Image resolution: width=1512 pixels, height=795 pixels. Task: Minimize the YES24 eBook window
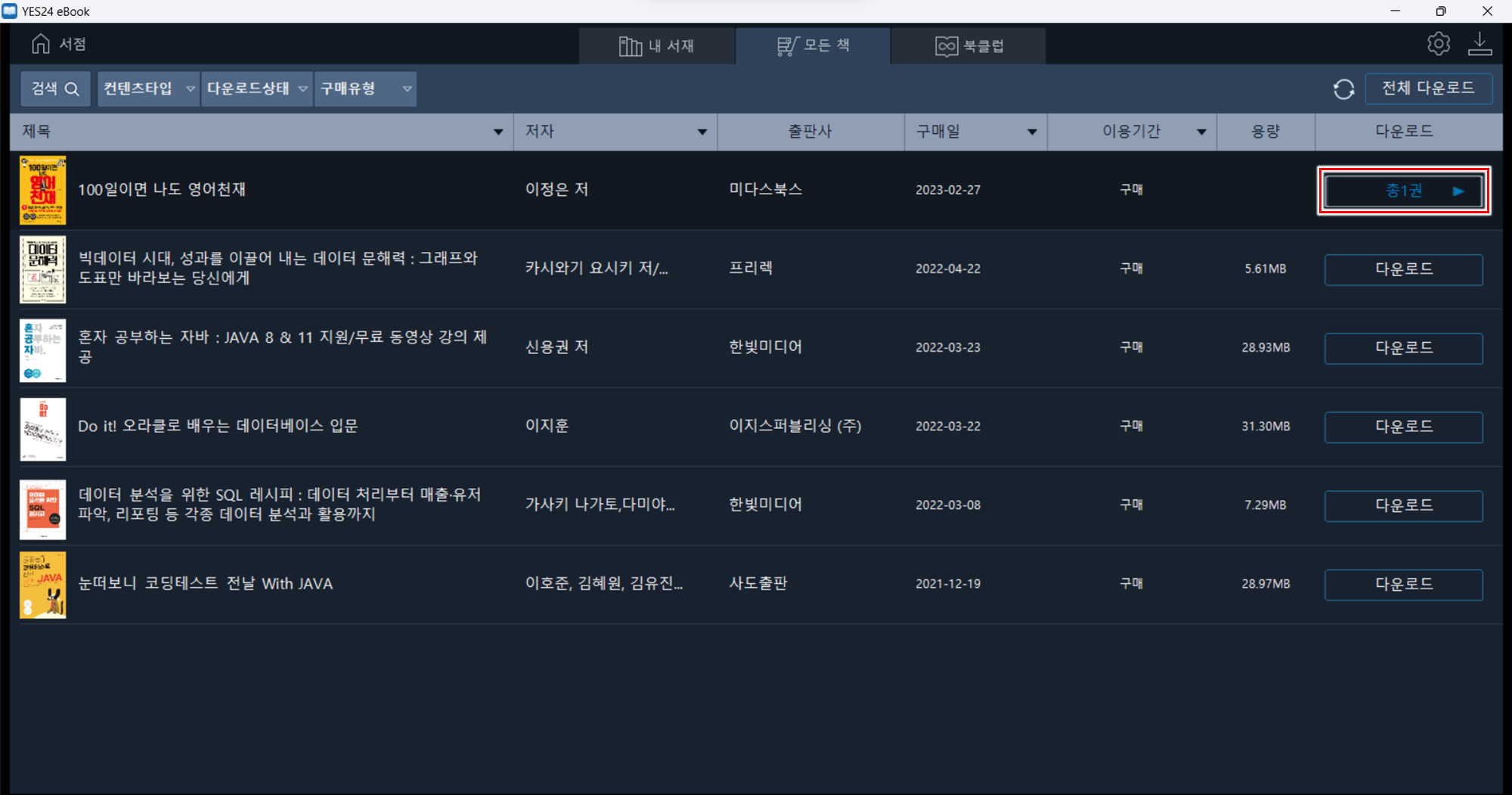coord(1396,11)
